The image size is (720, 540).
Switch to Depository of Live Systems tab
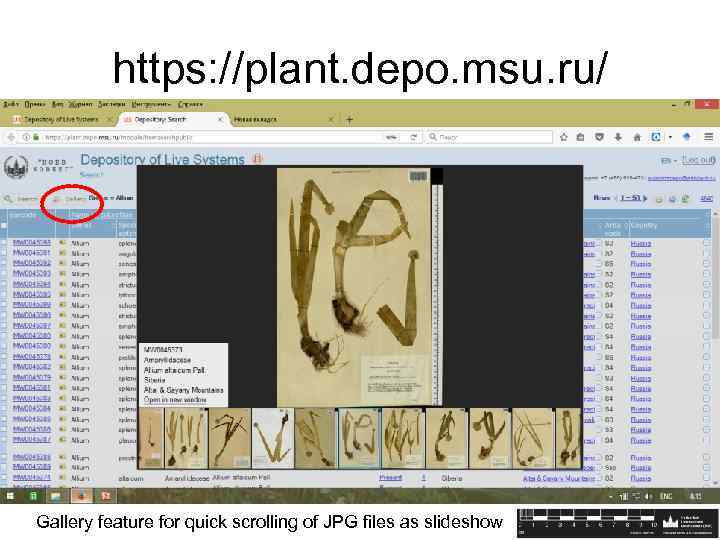pyautogui.click(x=60, y=119)
